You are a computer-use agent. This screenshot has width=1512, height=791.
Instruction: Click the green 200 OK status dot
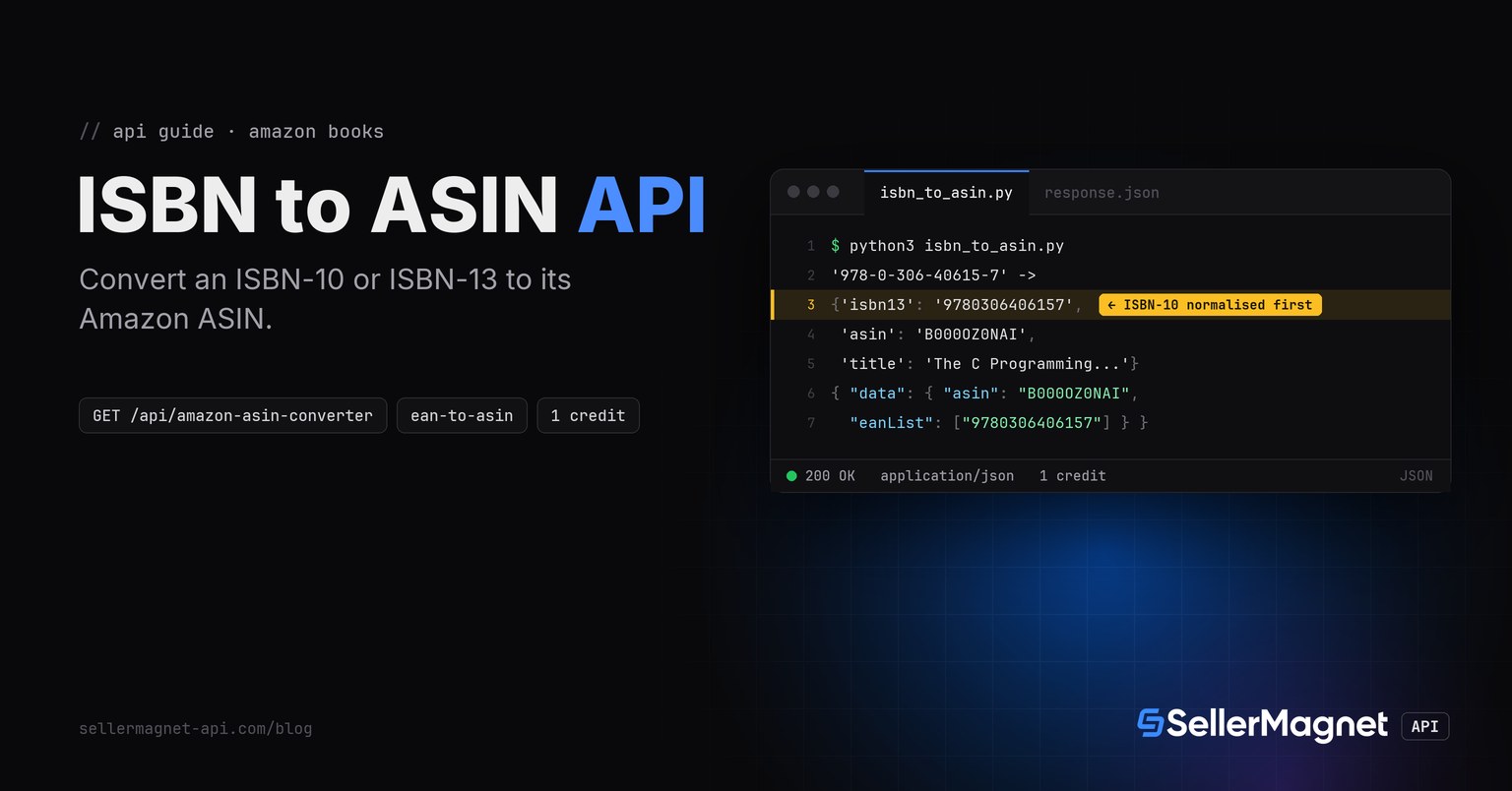(791, 476)
